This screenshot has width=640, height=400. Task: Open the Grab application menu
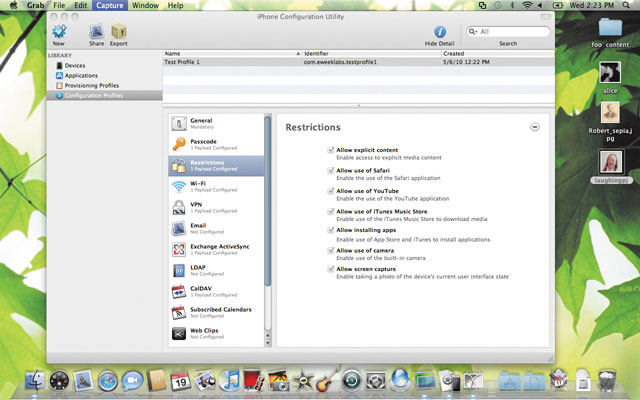36,5
